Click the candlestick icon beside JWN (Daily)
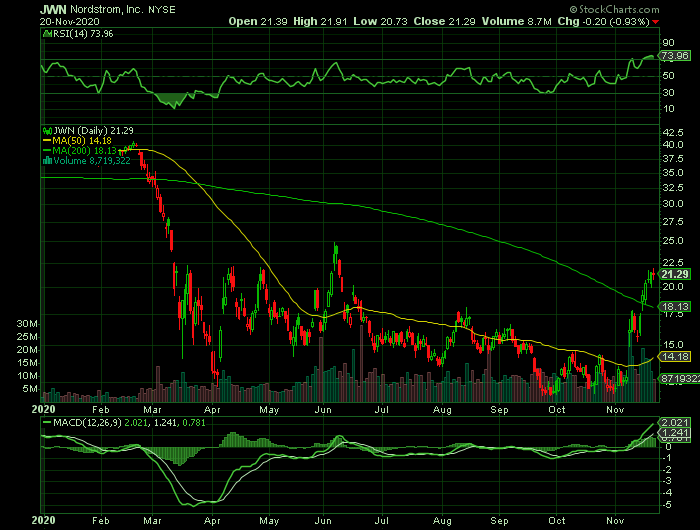700x530 pixels. point(47,131)
